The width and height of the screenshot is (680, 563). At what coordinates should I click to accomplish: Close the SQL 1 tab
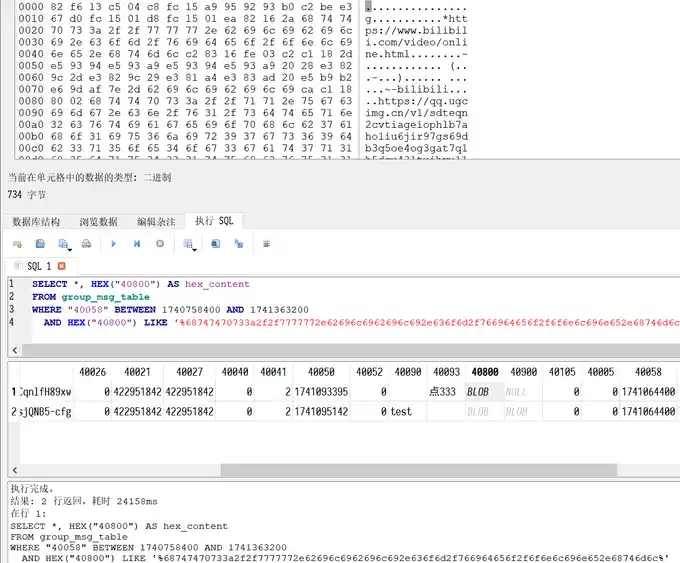point(62,266)
